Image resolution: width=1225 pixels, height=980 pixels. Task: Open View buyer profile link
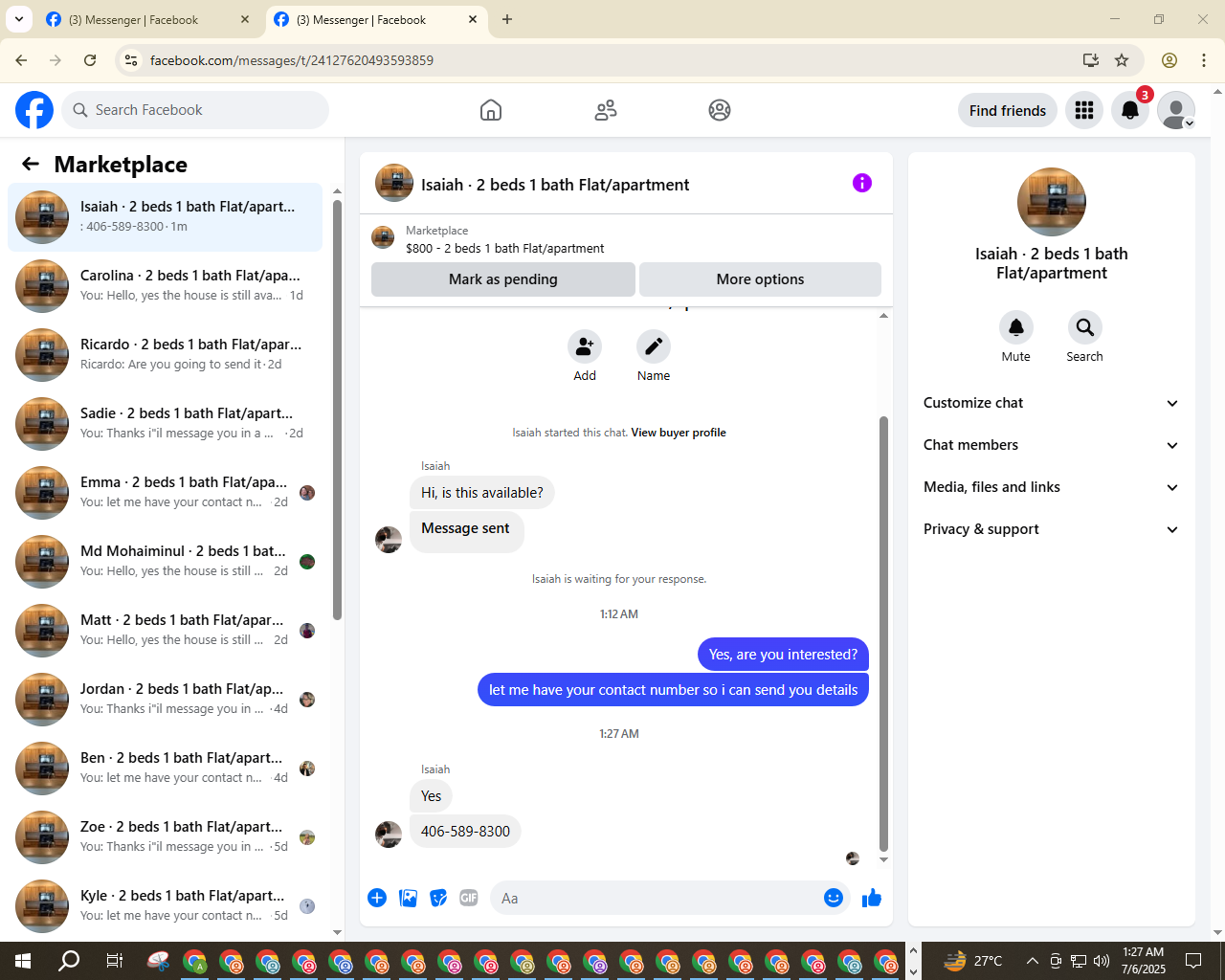[x=679, y=433]
